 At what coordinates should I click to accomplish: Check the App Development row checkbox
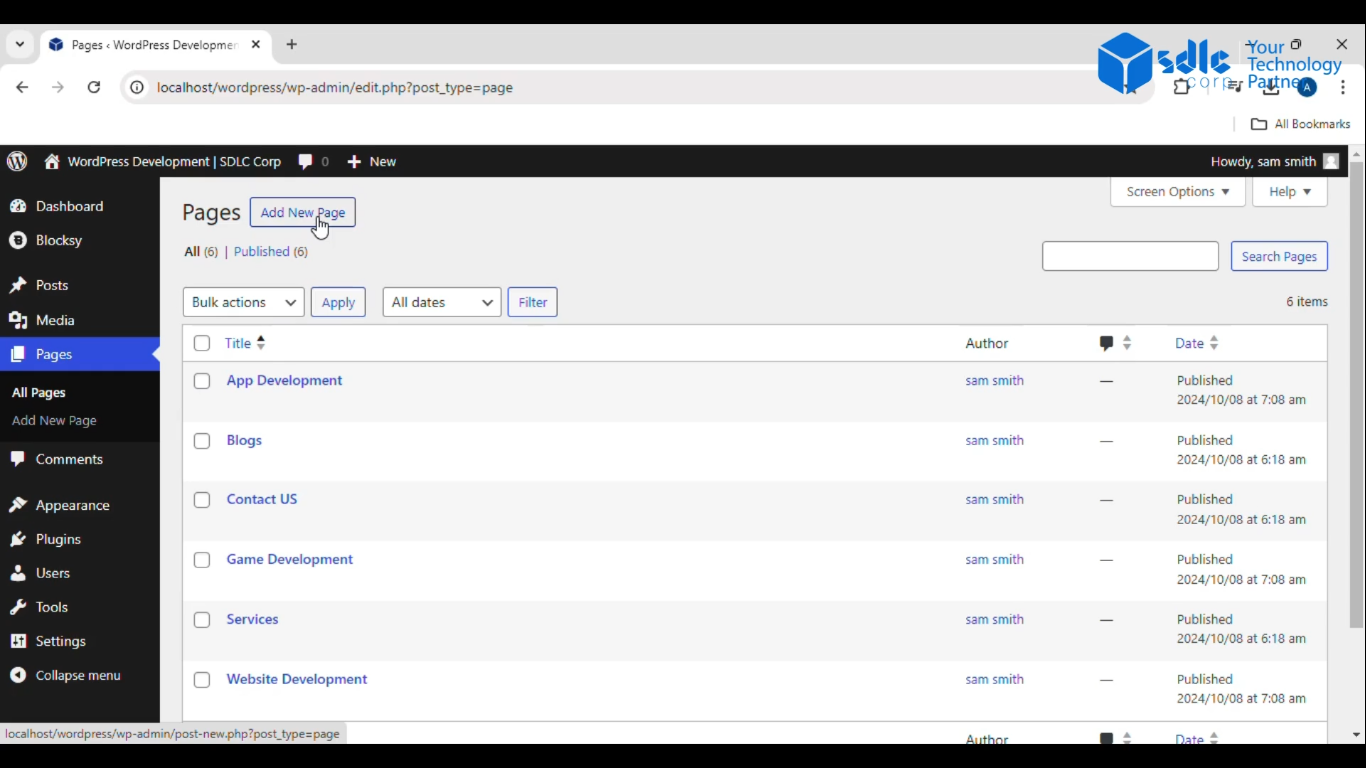tap(202, 381)
